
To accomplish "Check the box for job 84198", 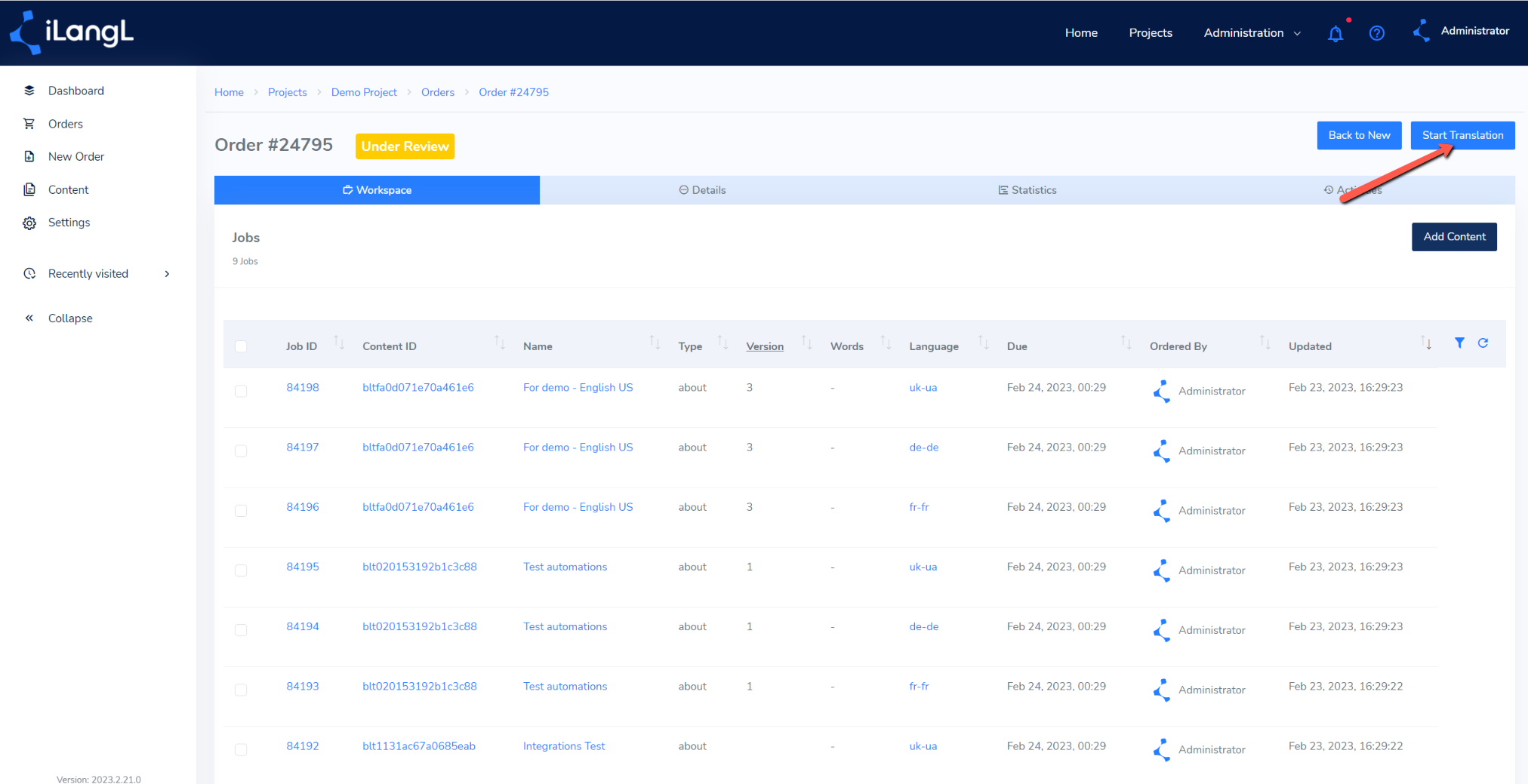I will [x=241, y=391].
